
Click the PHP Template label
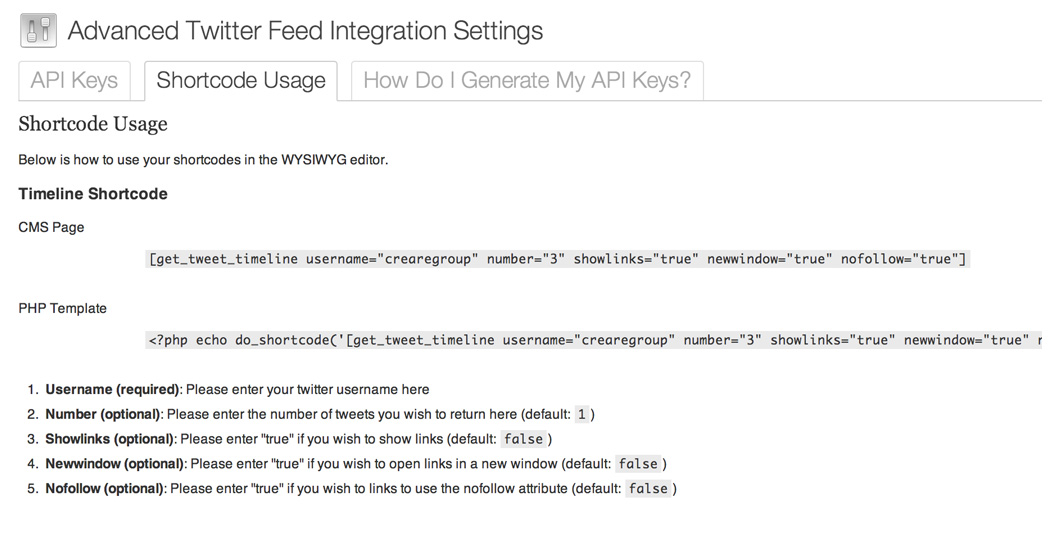(x=62, y=308)
